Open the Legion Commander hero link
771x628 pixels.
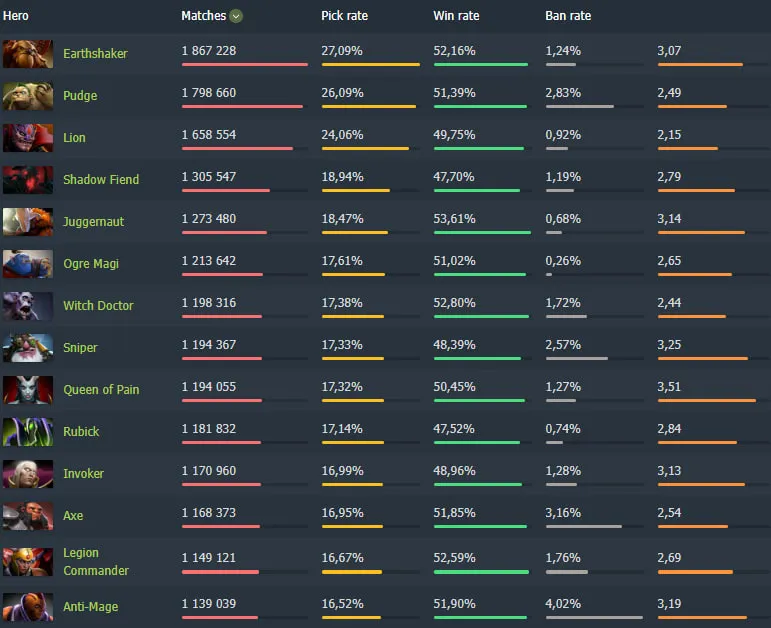tap(96, 562)
